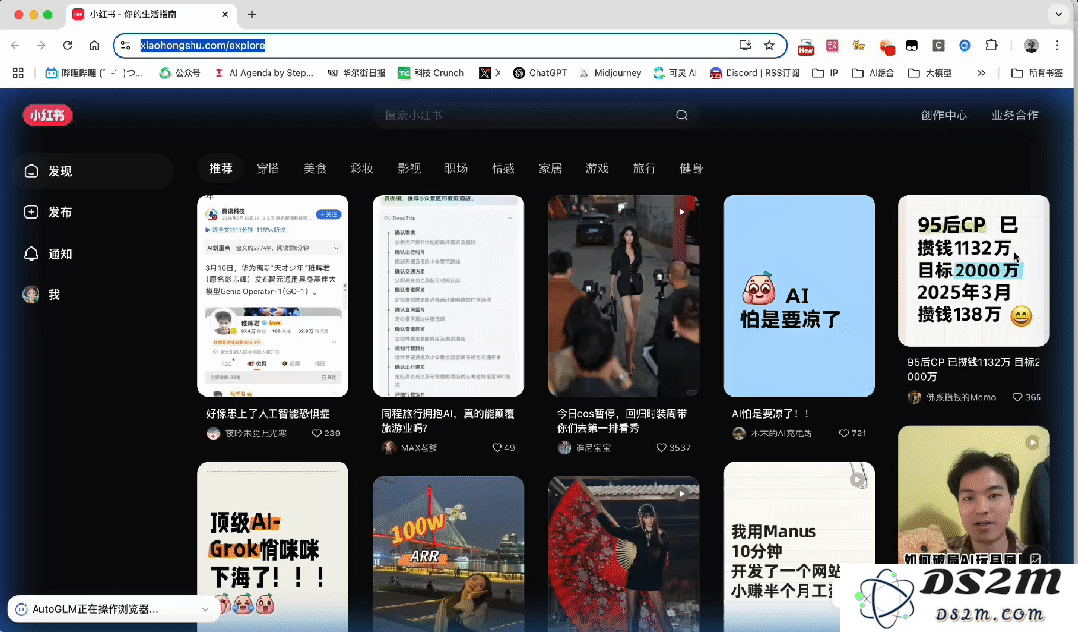1078x632 pixels.
Task: Open the AI综合 bookmarks folder
Action: pos(873,73)
